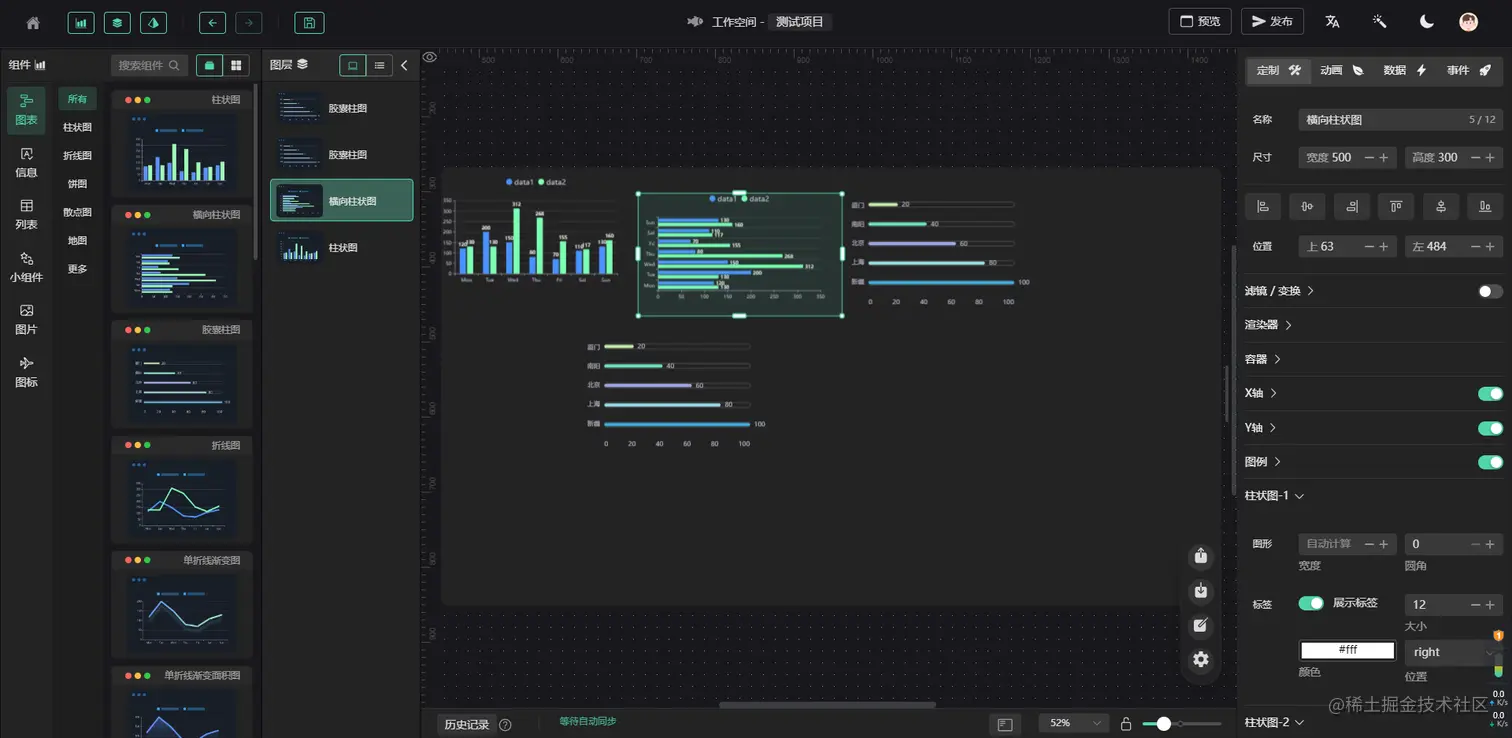The image size is (1512, 738).
Task: Select the 折线图 chart filter
Action: click(77, 156)
